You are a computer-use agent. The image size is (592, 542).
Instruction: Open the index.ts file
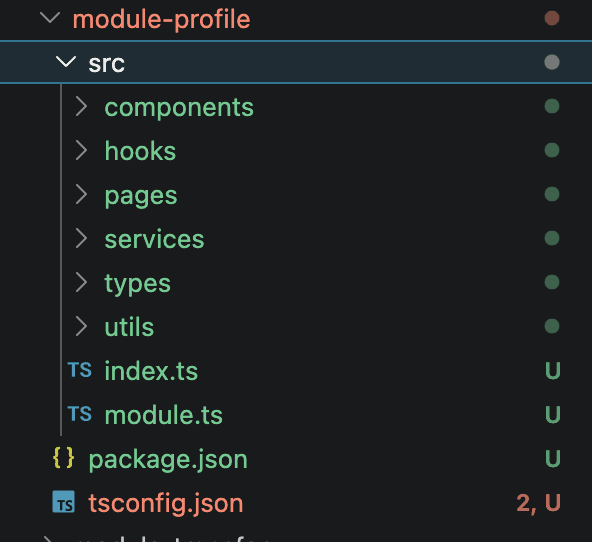click(x=151, y=371)
